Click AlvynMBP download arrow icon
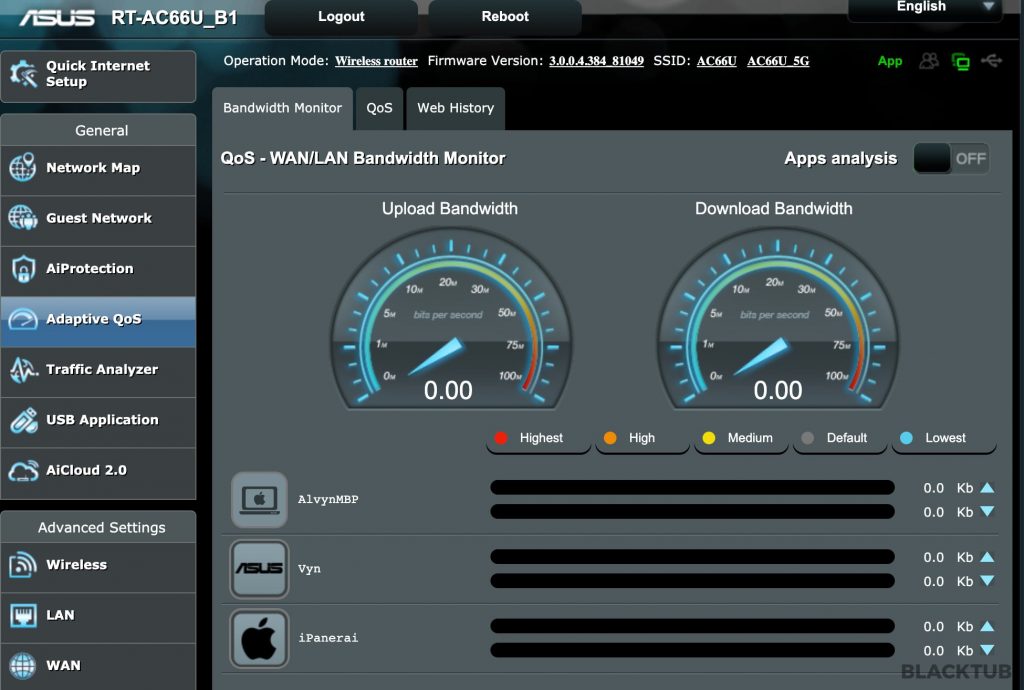This screenshot has height=690, width=1024. pyautogui.click(x=987, y=512)
